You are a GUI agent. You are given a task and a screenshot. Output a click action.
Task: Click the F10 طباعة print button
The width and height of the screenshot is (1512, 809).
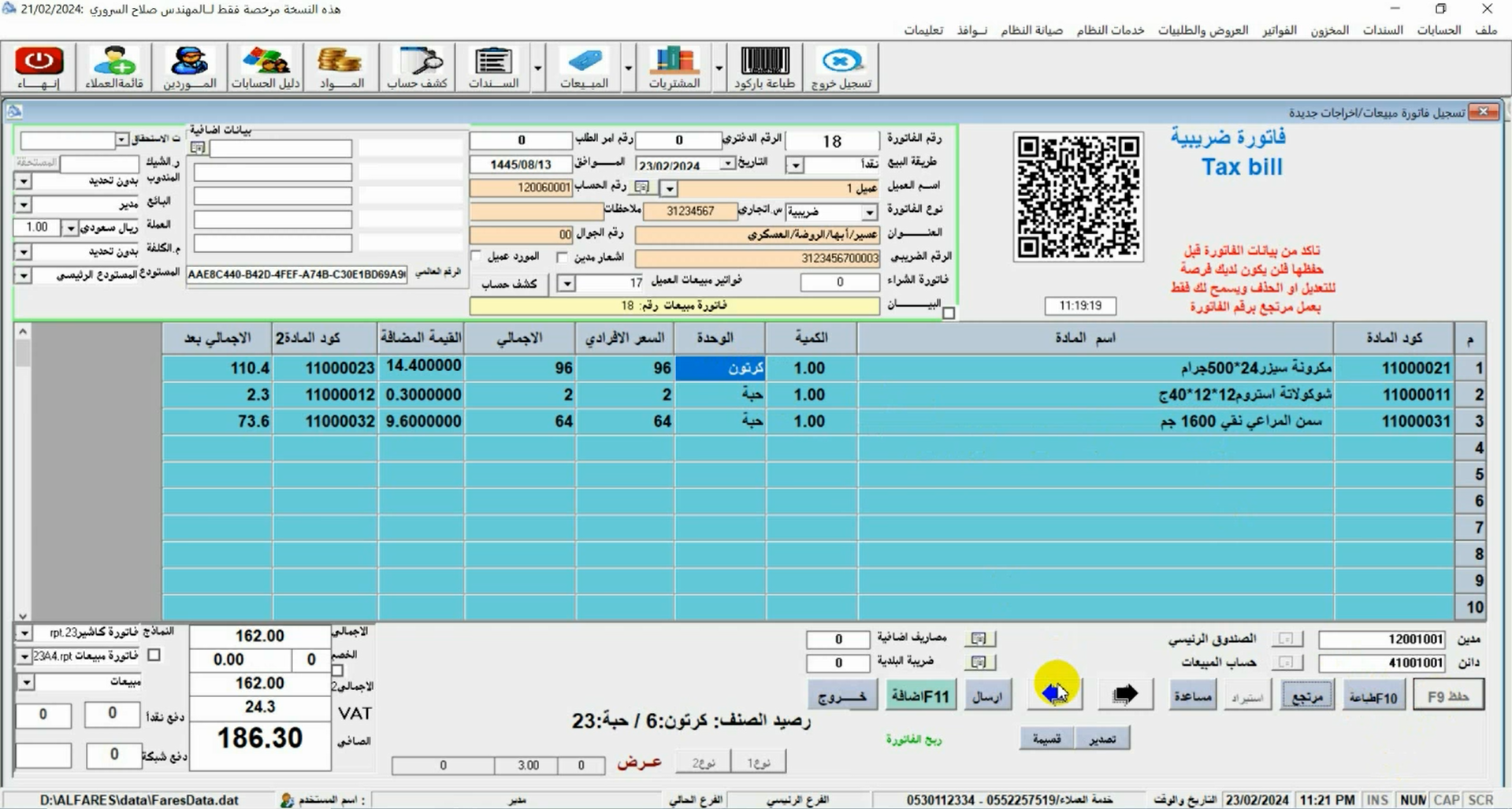pyautogui.click(x=1373, y=696)
